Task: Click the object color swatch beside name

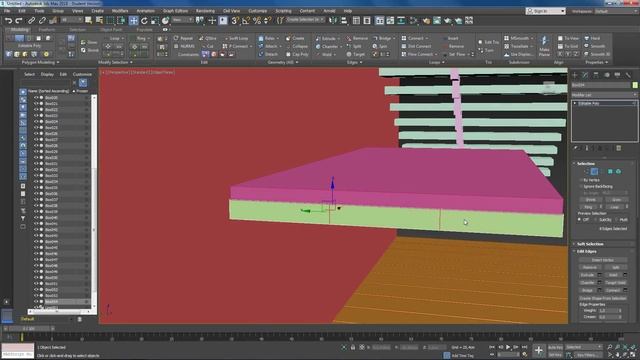Action: 635,85
